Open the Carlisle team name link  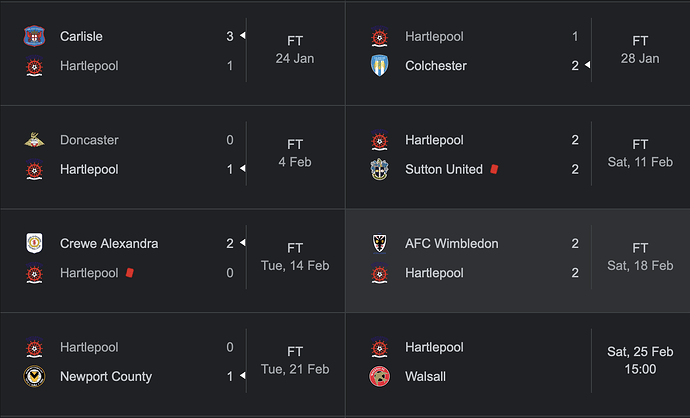(x=81, y=36)
